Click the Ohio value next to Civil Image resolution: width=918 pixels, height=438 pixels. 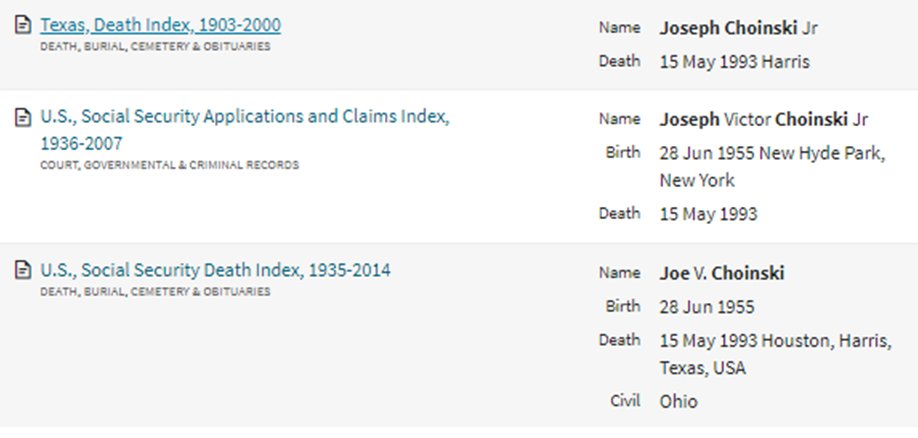[679, 402]
